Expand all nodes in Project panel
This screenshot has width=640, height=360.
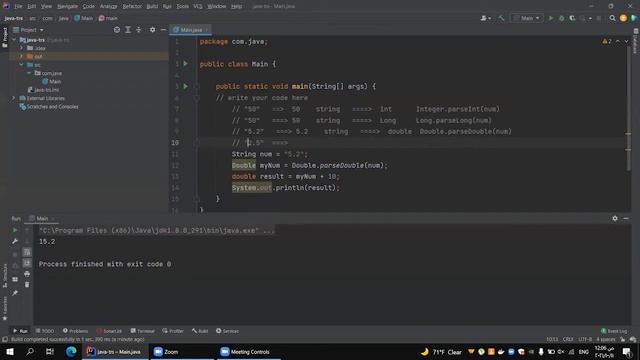pos(128,30)
